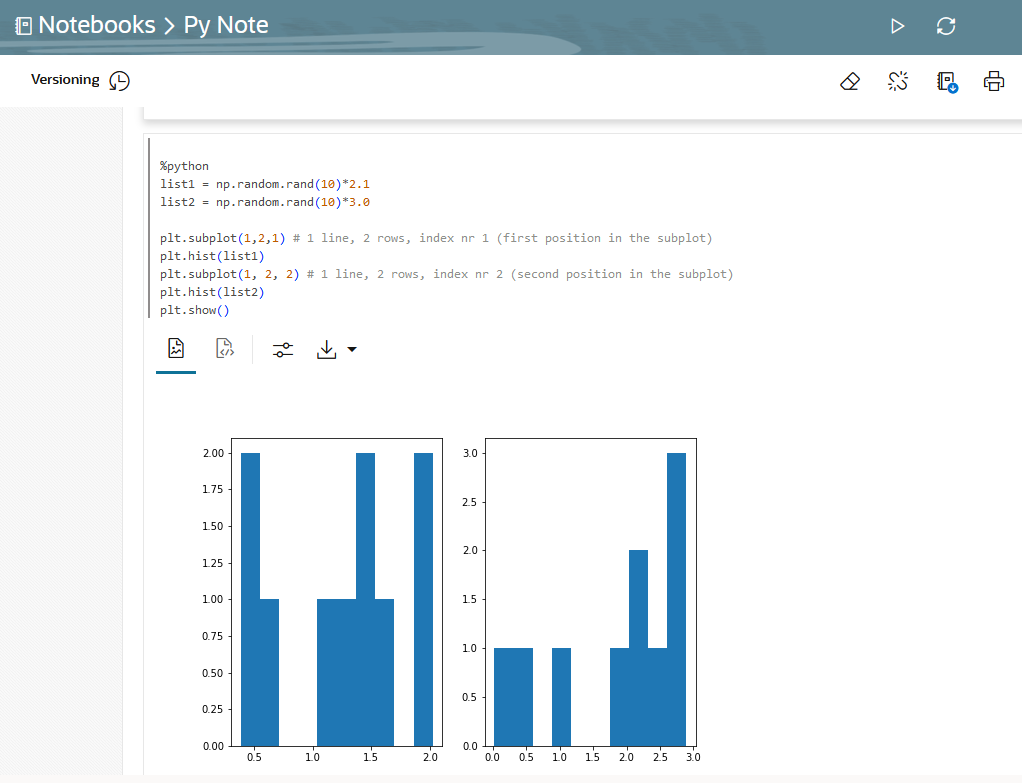Download the output with download icon
The width and height of the screenshot is (1022, 783).
(x=327, y=349)
